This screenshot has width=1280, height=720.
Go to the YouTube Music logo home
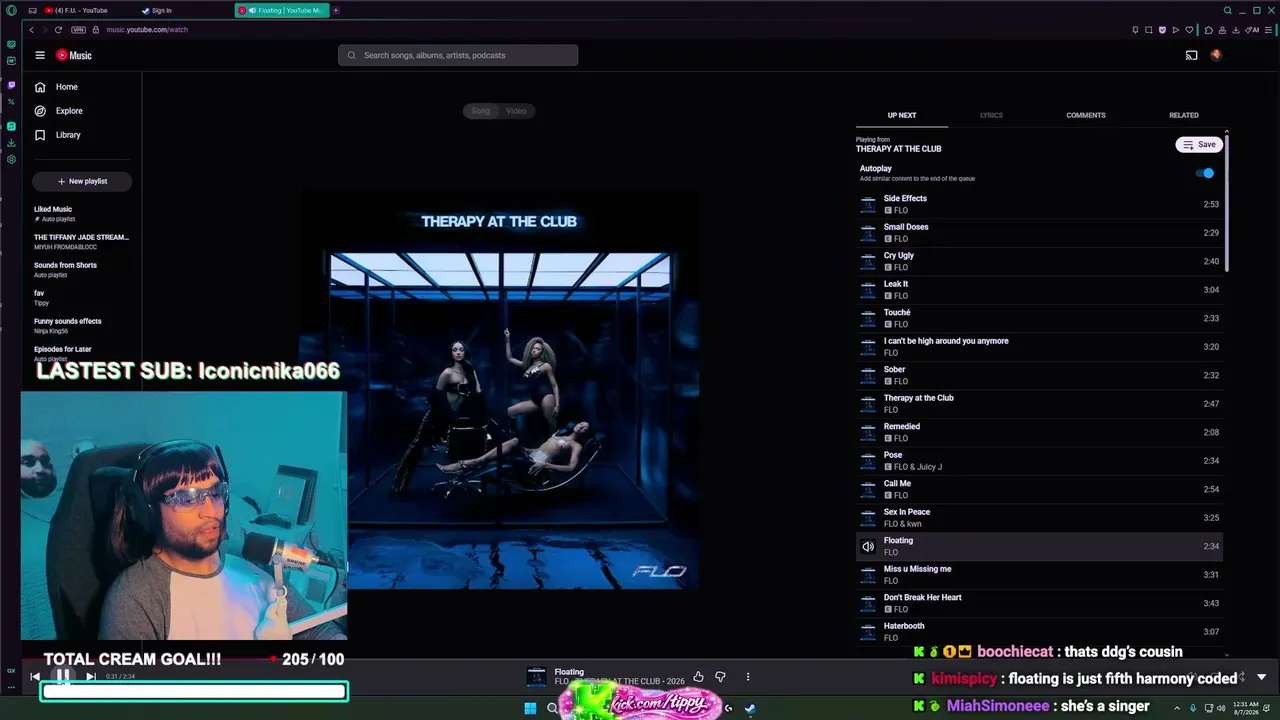click(x=74, y=55)
